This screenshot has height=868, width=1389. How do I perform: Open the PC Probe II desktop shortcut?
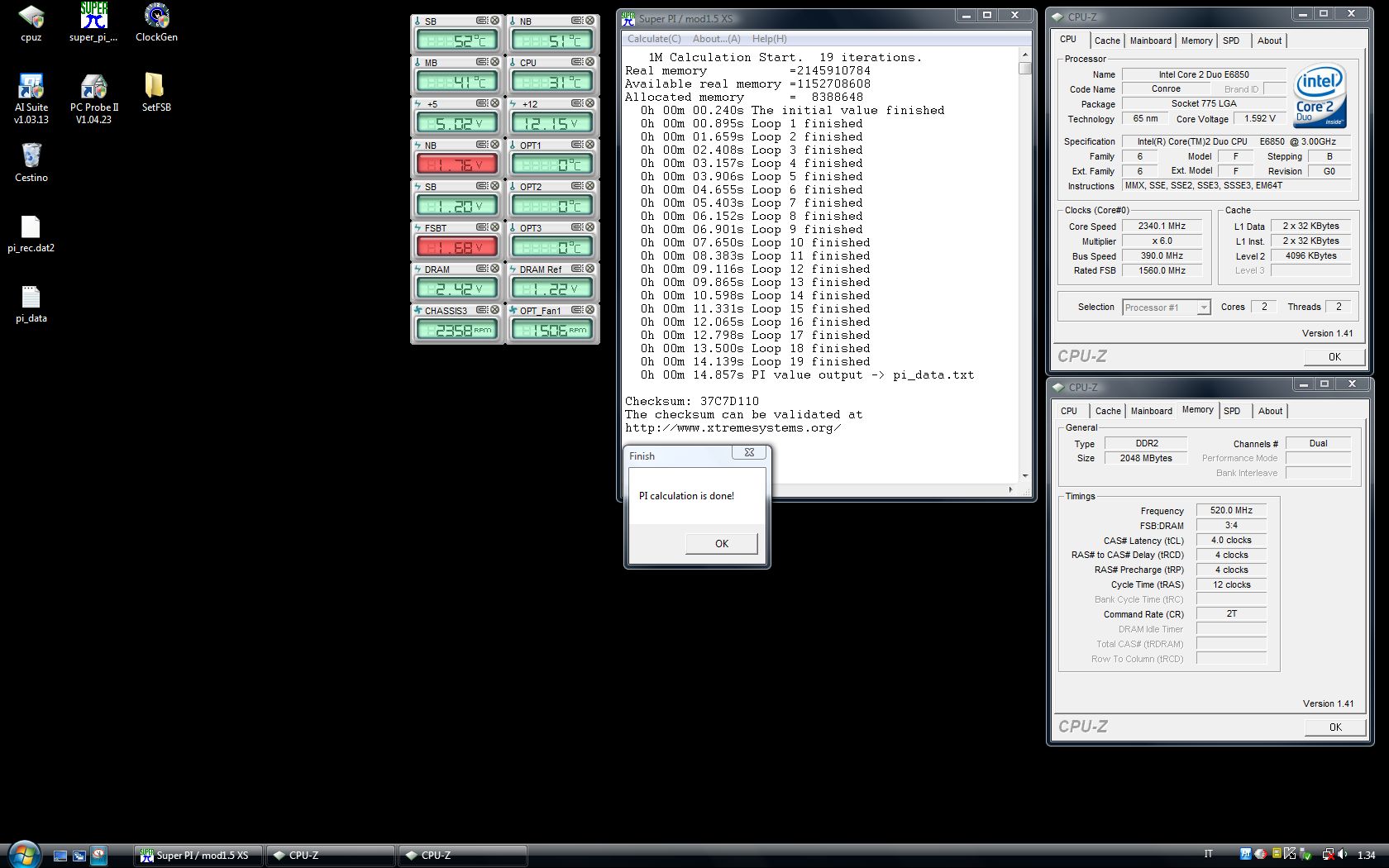click(93, 99)
